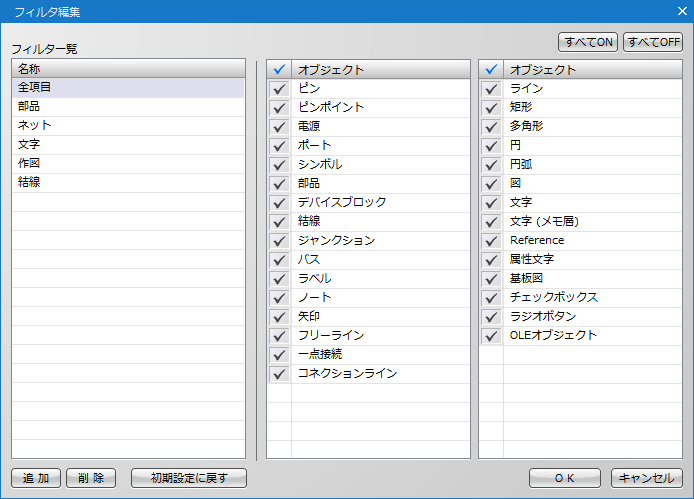Click the すべてON button

click(x=588, y=42)
